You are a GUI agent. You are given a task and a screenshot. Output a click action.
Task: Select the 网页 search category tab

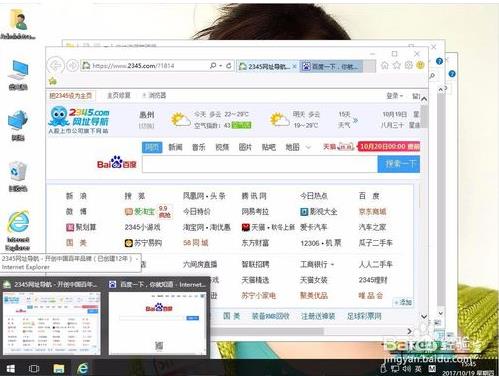click(152, 147)
